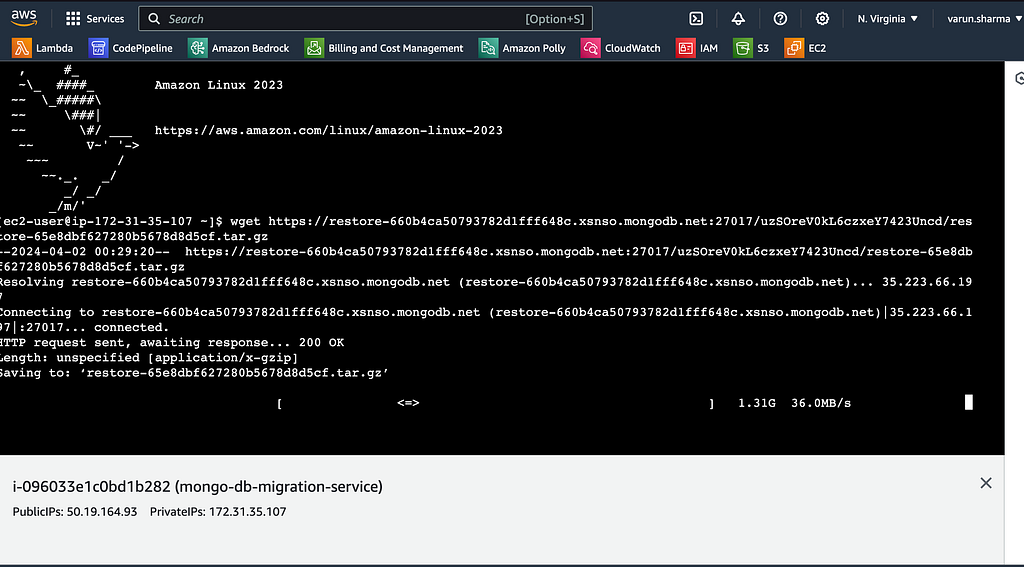Click the 36.0MB/s download speed text
The width and height of the screenshot is (1024, 567).
pos(821,403)
